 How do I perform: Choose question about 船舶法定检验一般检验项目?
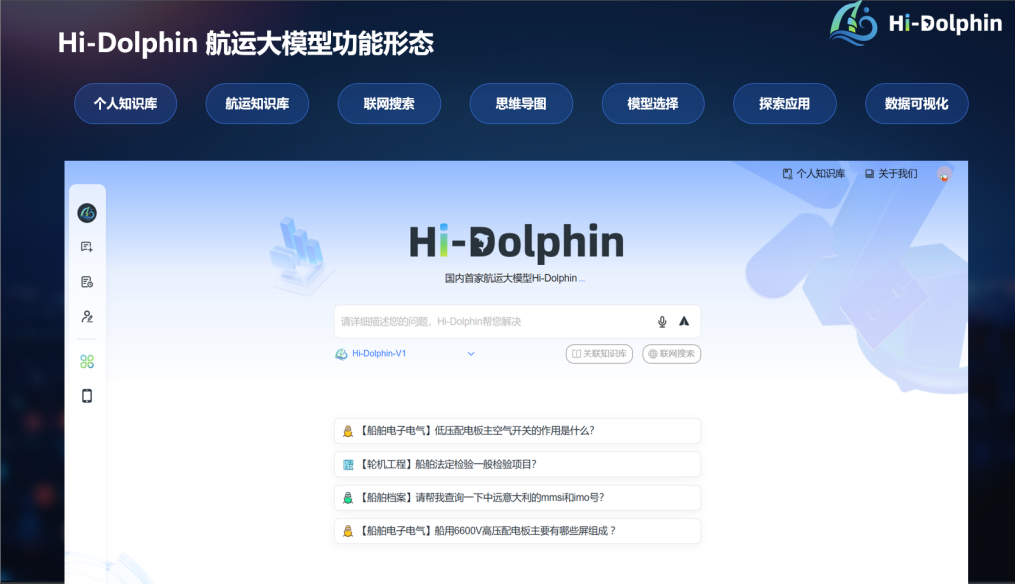(517, 464)
